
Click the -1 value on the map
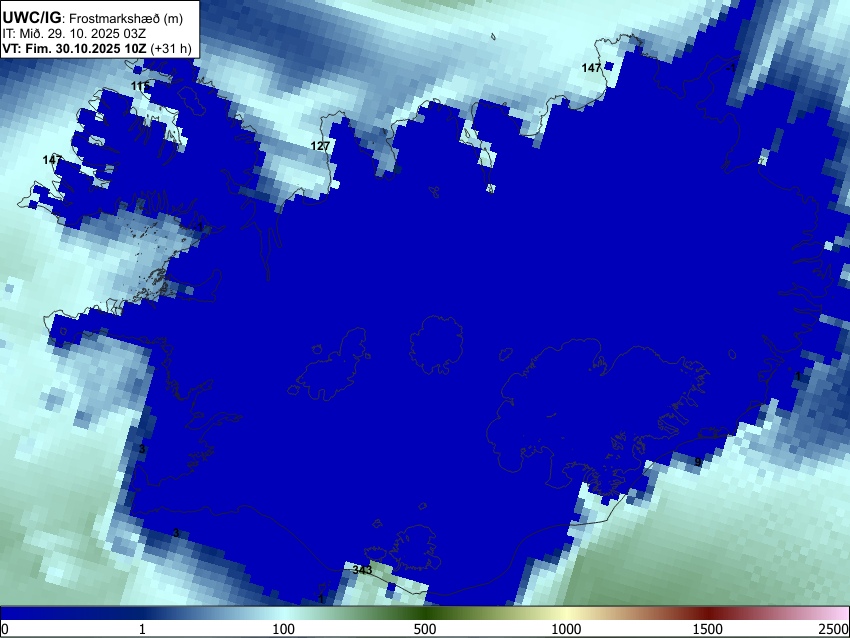point(731,68)
